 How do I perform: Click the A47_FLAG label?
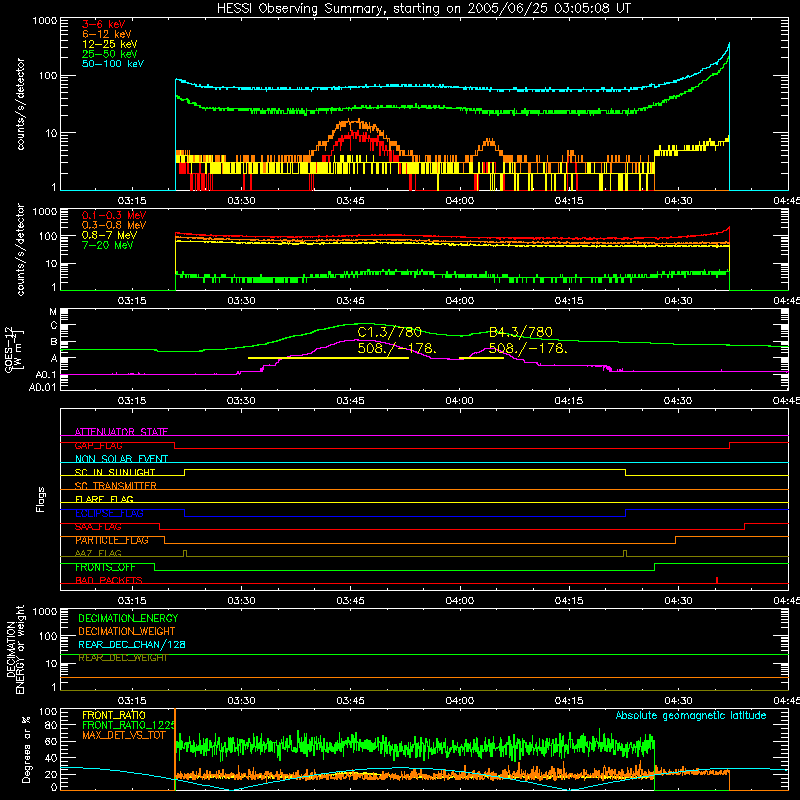click(x=98, y=553)
